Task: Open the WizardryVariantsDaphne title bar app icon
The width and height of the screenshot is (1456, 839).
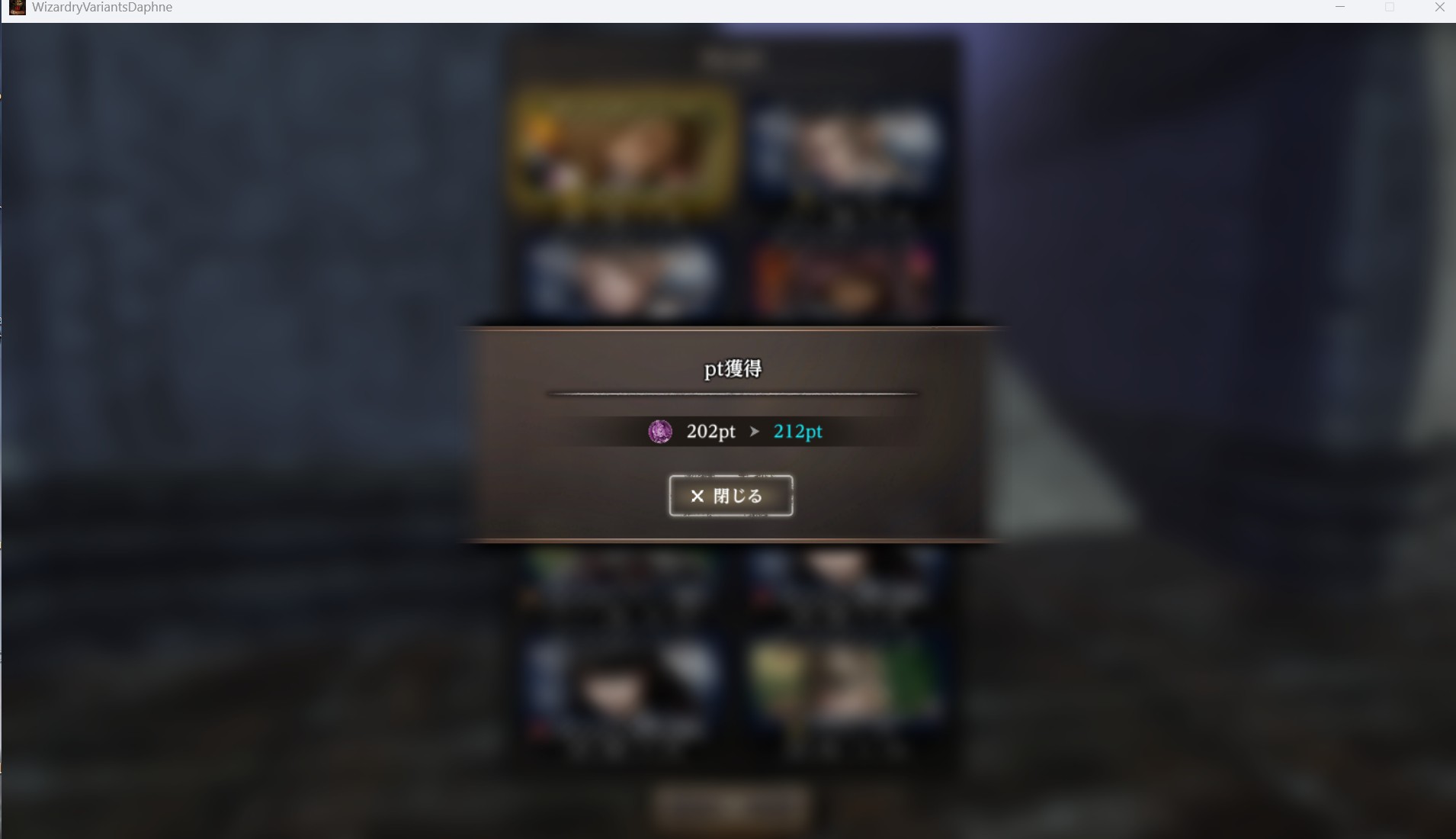Action: 17,8
